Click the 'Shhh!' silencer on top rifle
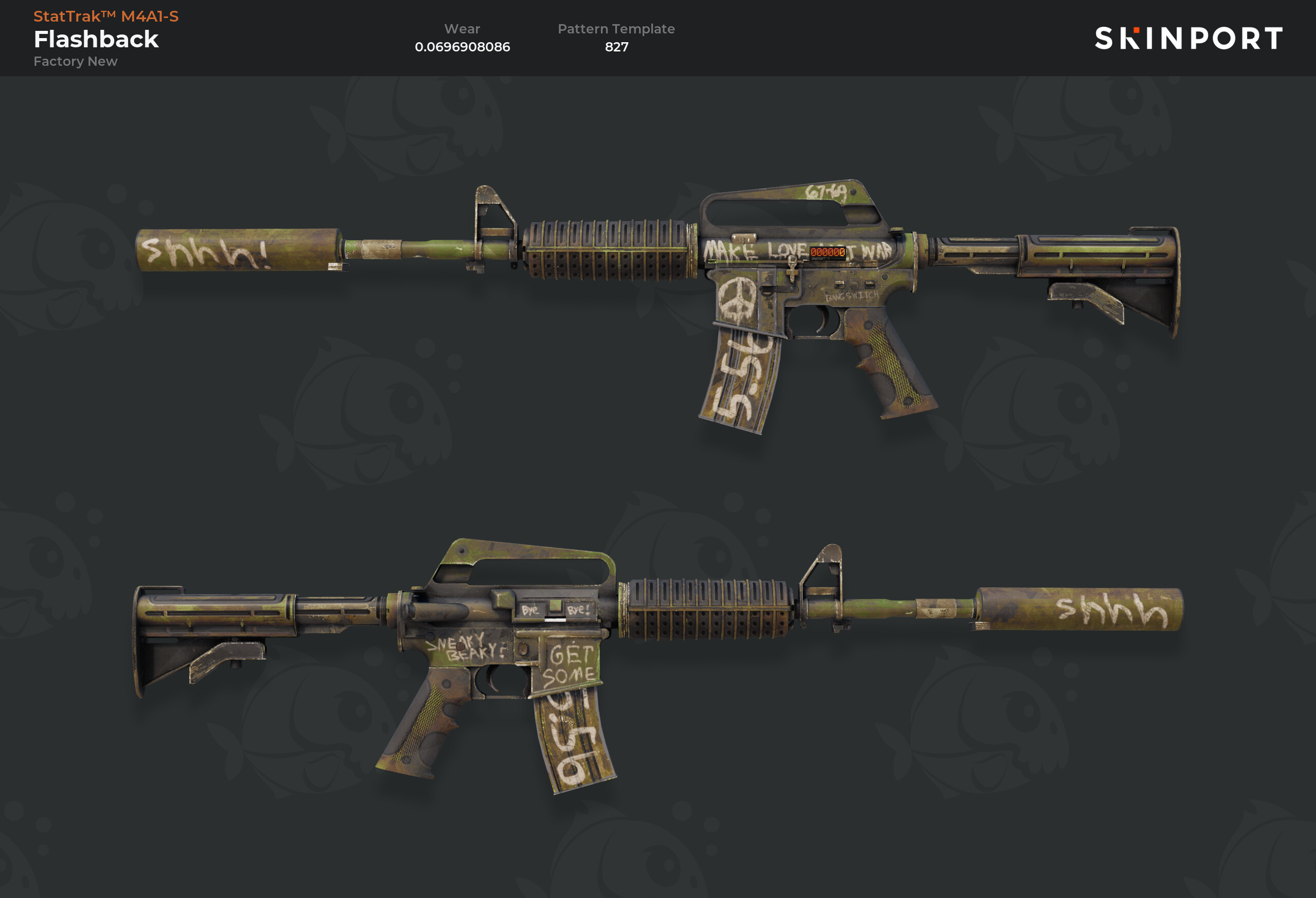 tap(239, 250)
